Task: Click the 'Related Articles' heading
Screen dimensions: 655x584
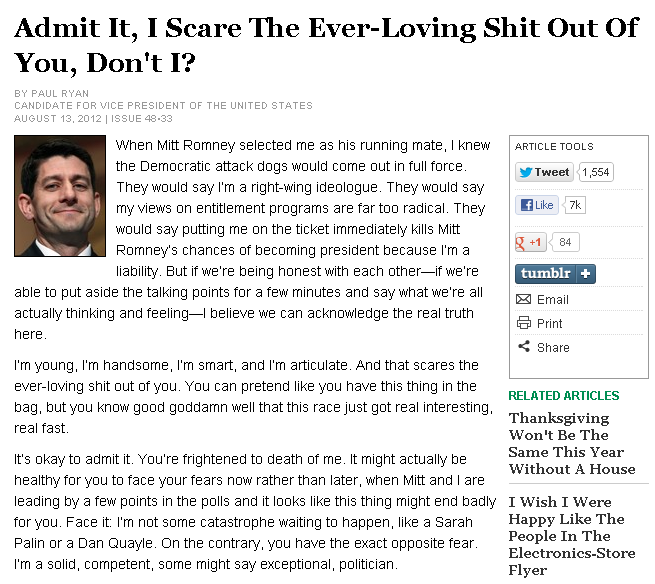Action: pyautogui.click(x=563, y=395)
